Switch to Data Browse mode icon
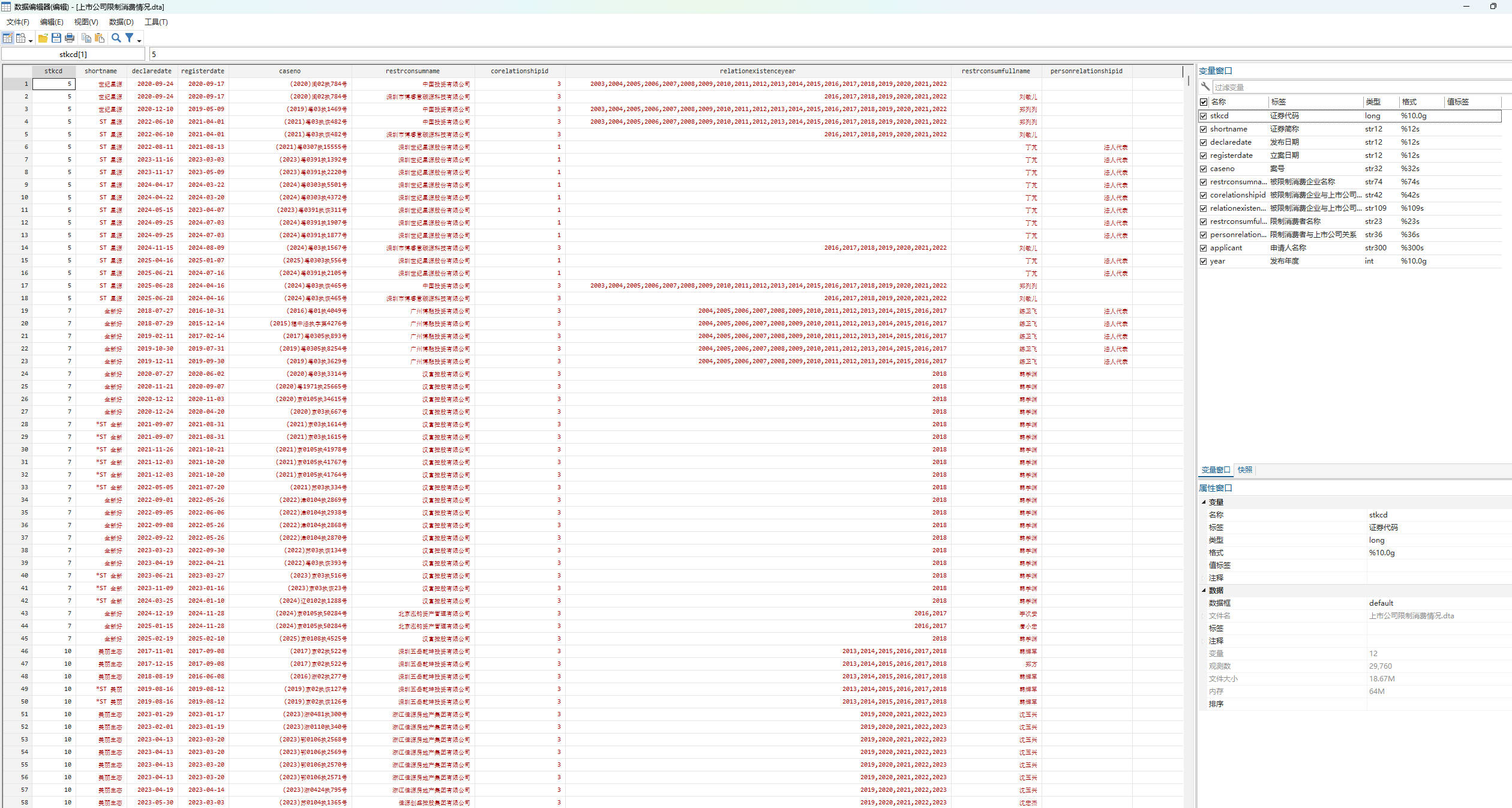The image size is (1512, 808). [x=21, y=38]
